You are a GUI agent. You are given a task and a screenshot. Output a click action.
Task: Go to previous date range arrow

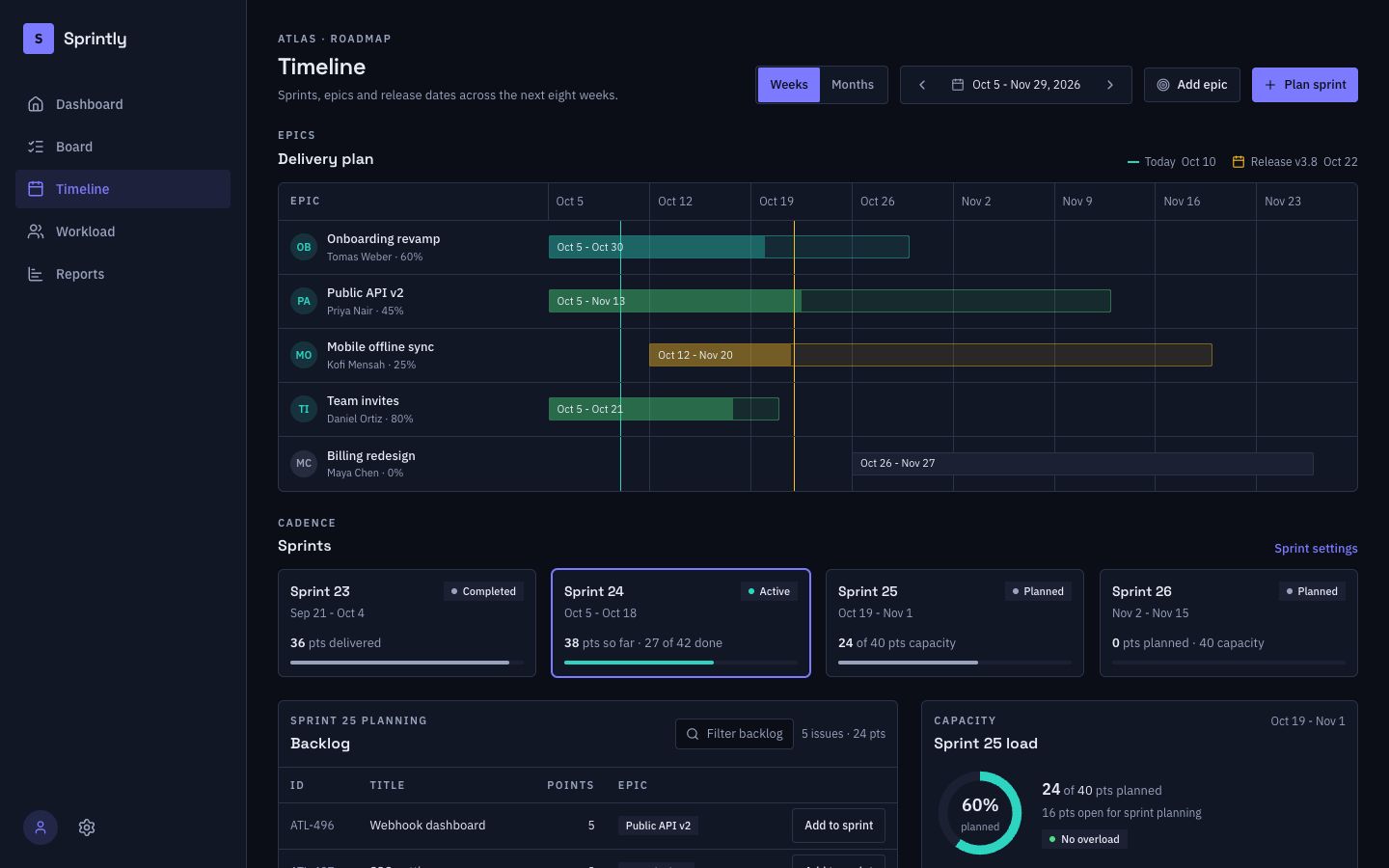pos(922,85)
